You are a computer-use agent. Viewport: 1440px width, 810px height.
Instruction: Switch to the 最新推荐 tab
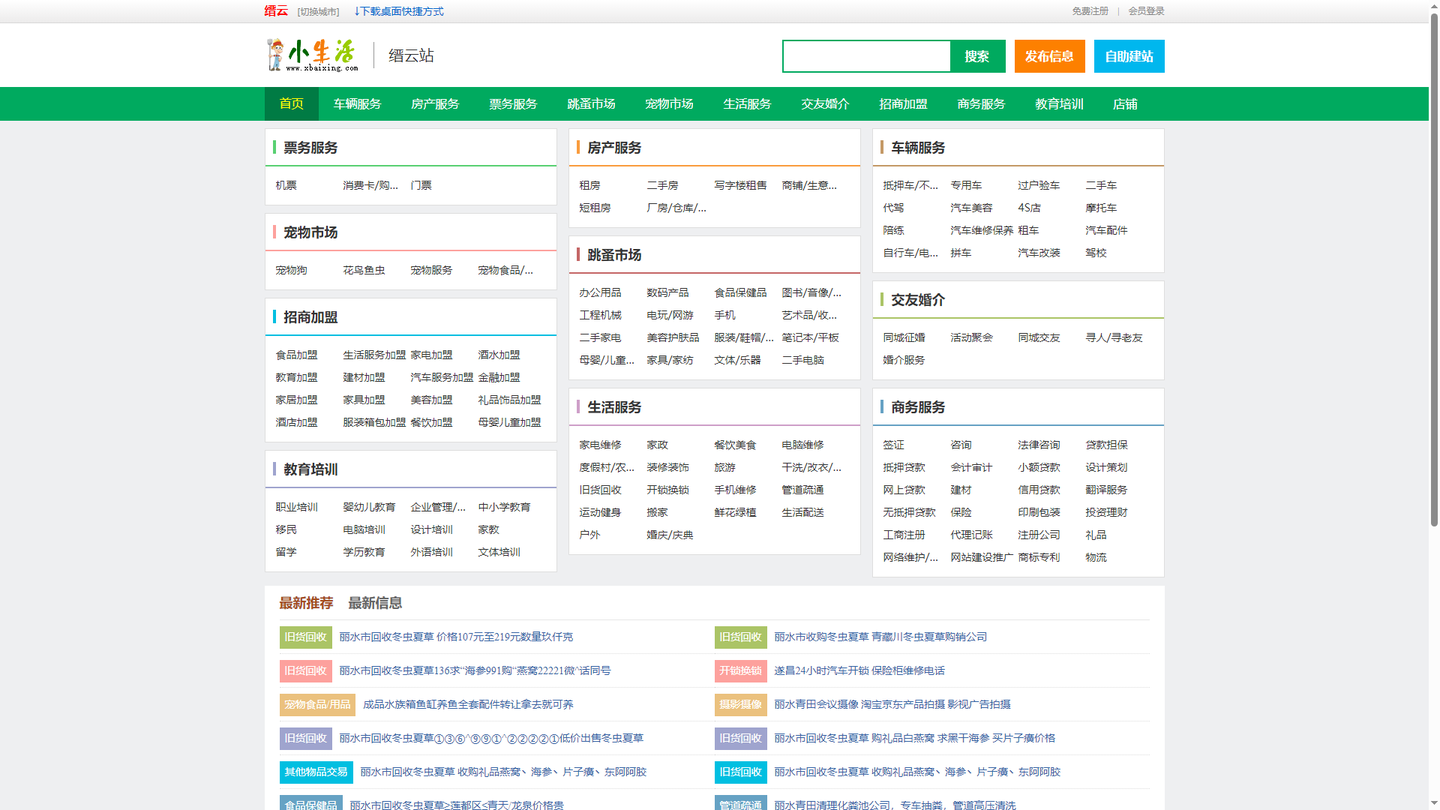click(x=306, y=603)
